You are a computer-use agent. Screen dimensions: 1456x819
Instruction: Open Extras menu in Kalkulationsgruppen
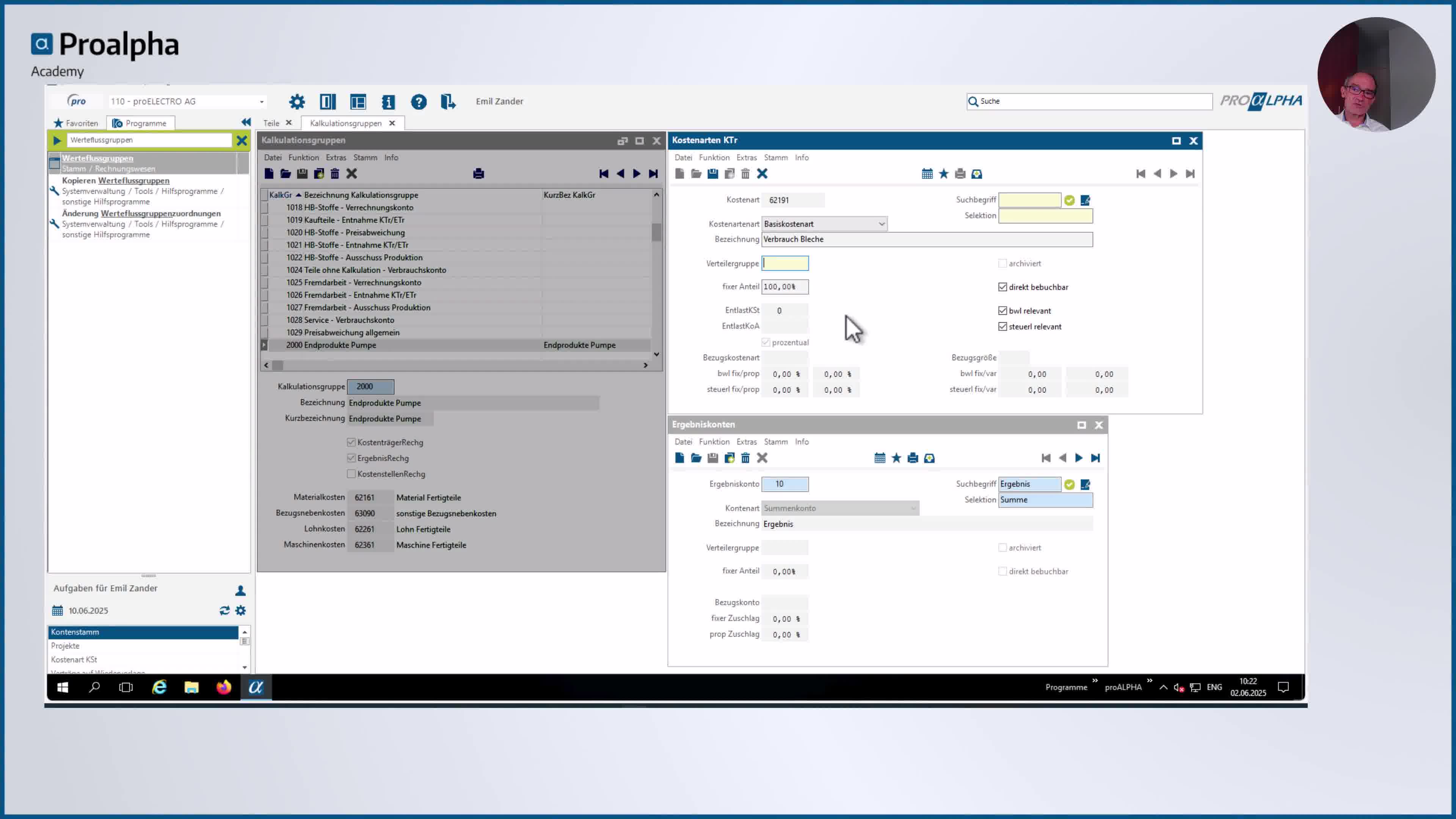[x=336, y=158]
